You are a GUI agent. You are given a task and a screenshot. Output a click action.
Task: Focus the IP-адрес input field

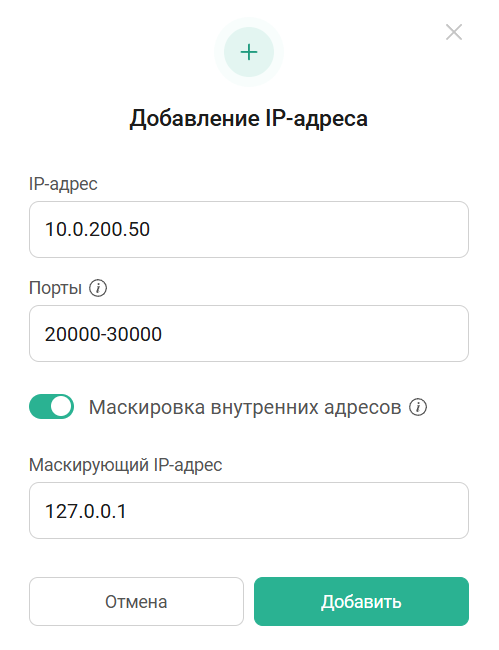[x=249, y=230]
